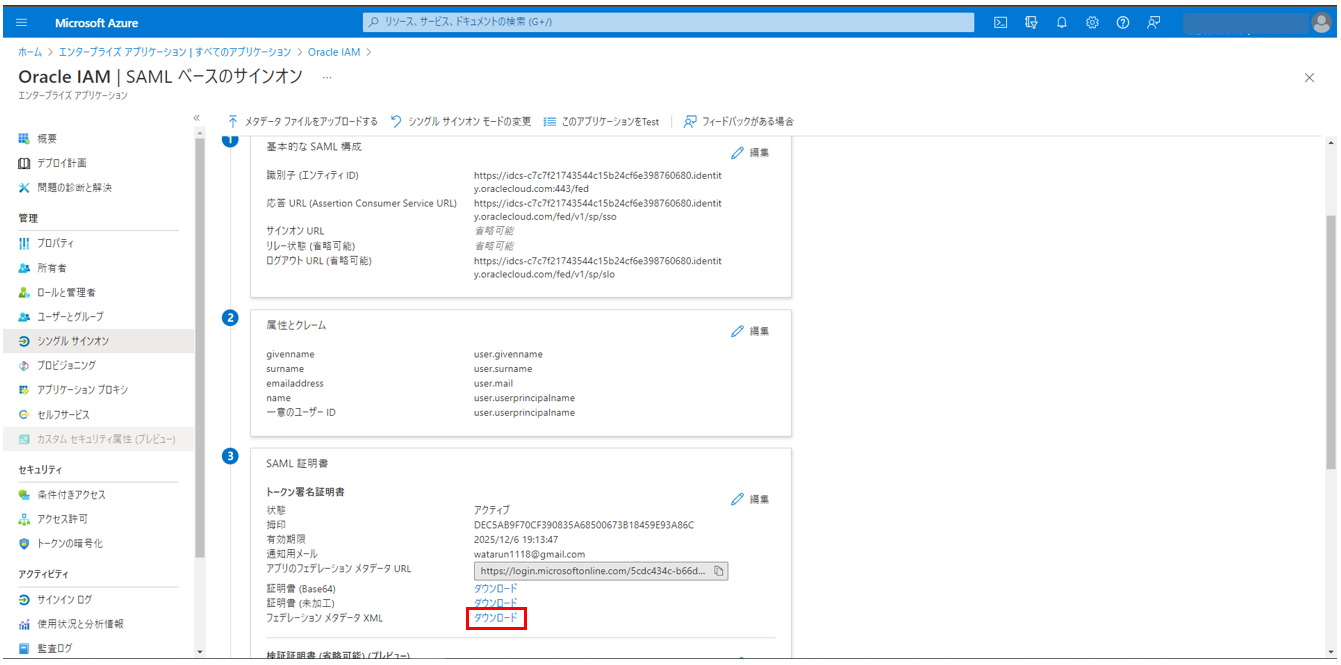Open プロビジョニング in the sidebar
The image size is (1341, 665).
tap(67, 365)
